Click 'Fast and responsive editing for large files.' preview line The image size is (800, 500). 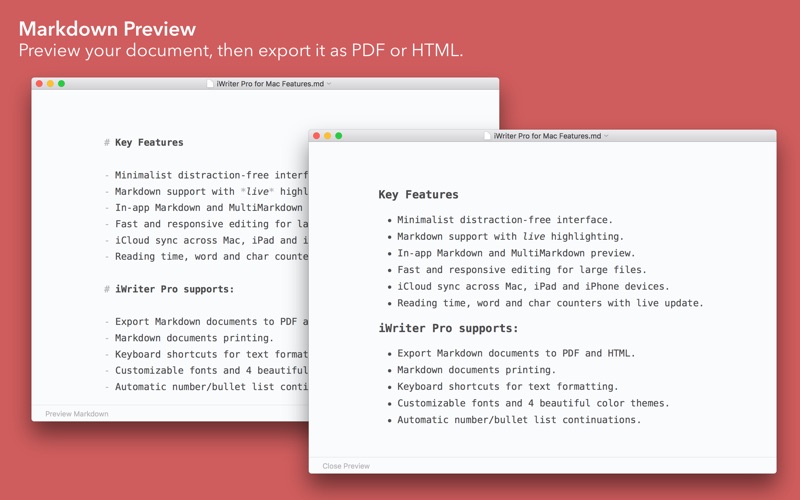click(521, 269)
